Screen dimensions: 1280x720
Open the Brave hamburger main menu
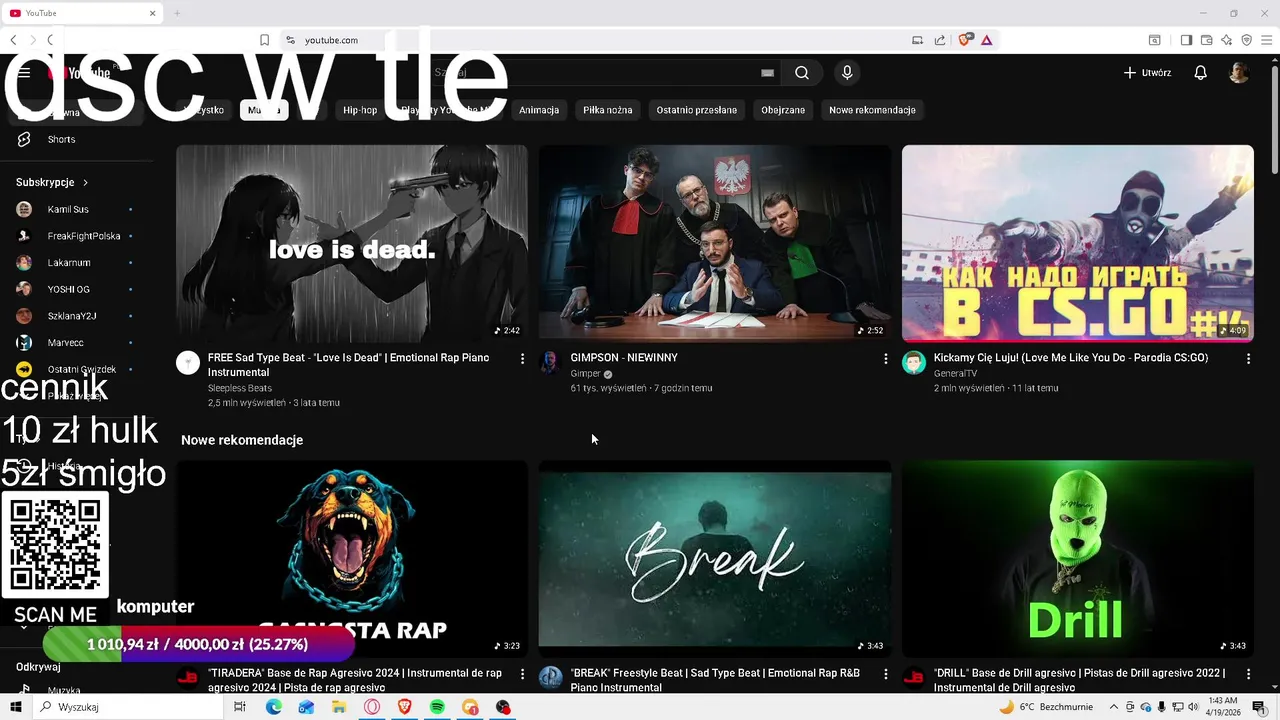click(x=1266, y=40)
